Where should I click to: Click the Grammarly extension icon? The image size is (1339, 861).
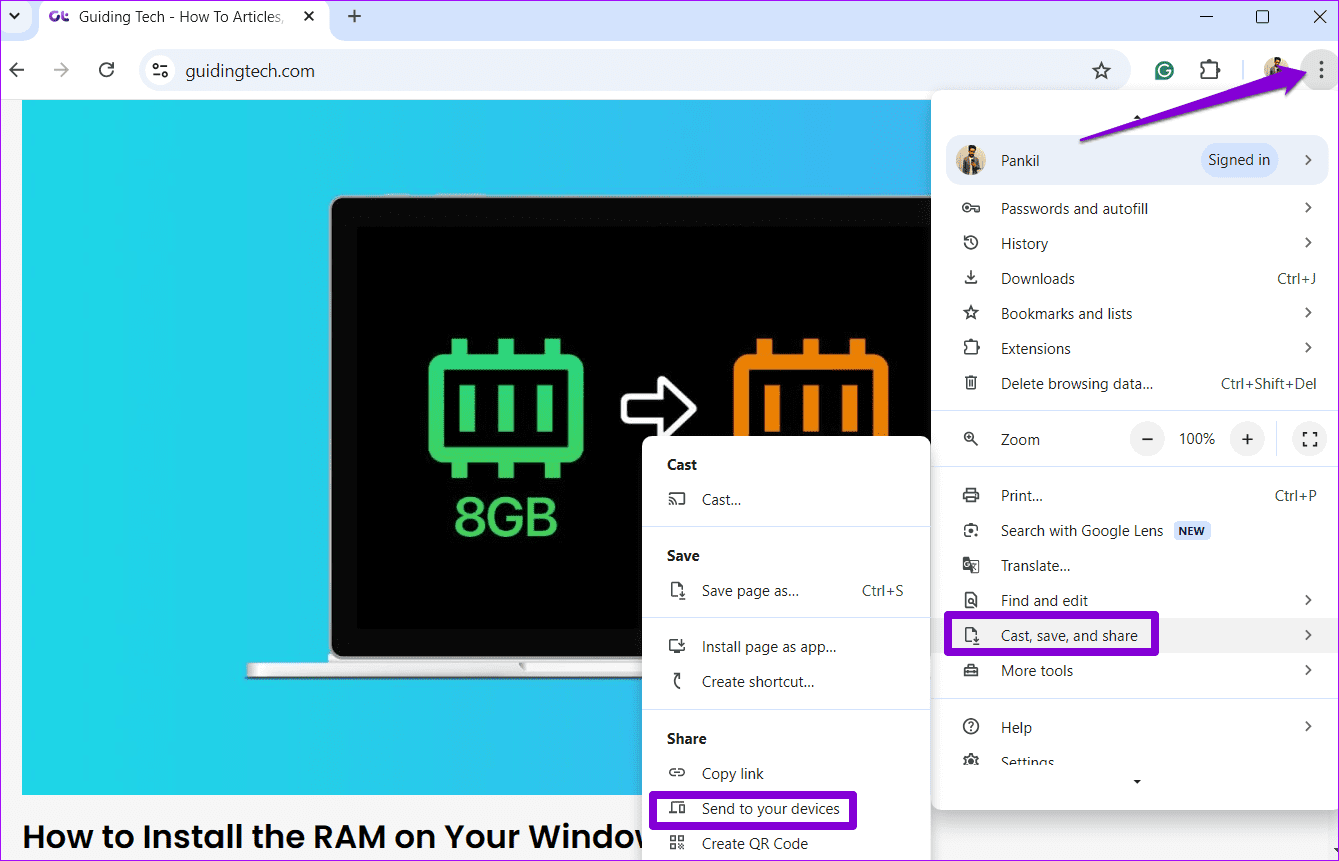point(1163,70)
